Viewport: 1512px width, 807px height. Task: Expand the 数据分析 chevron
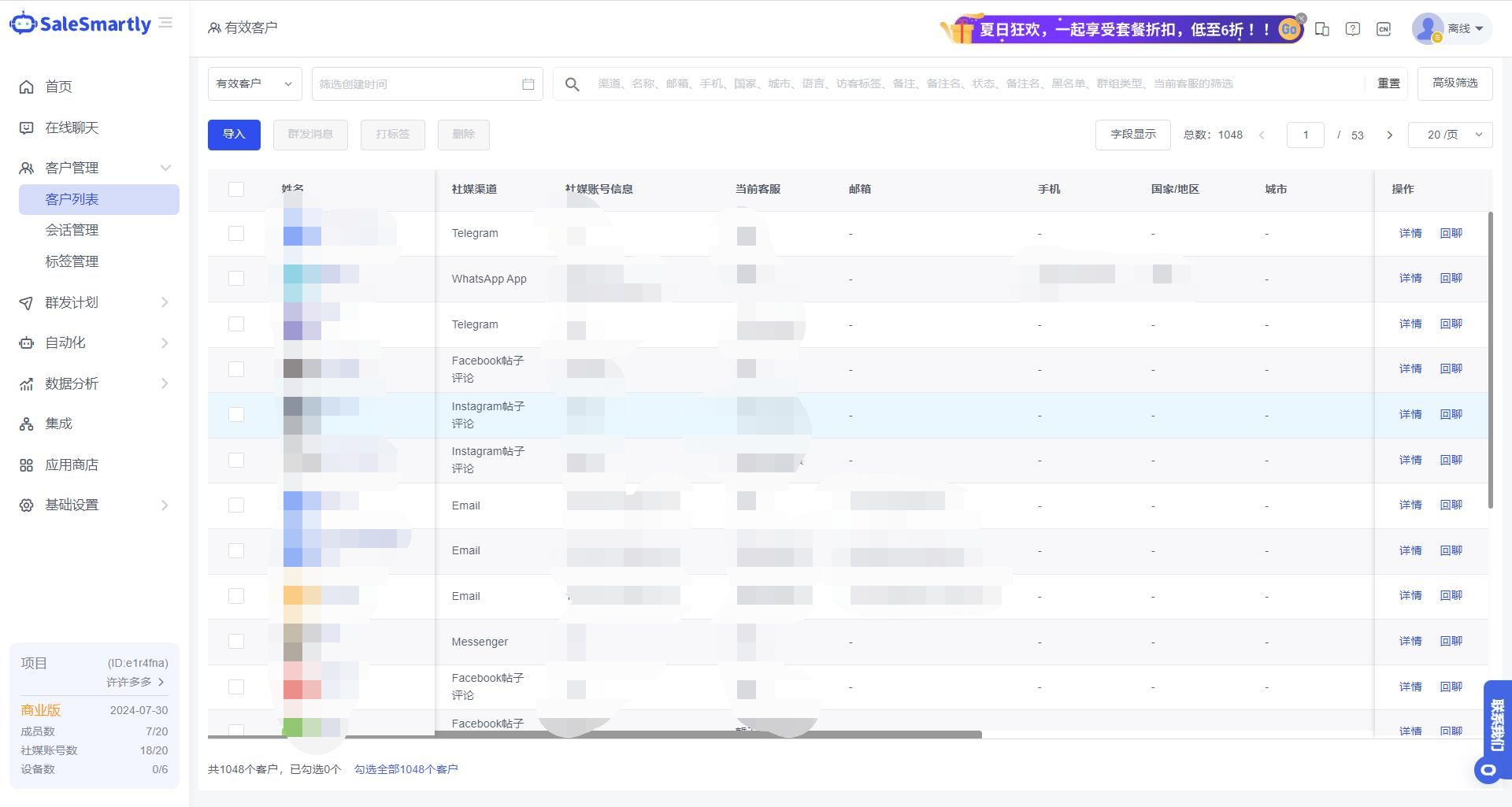coord(165,383)
